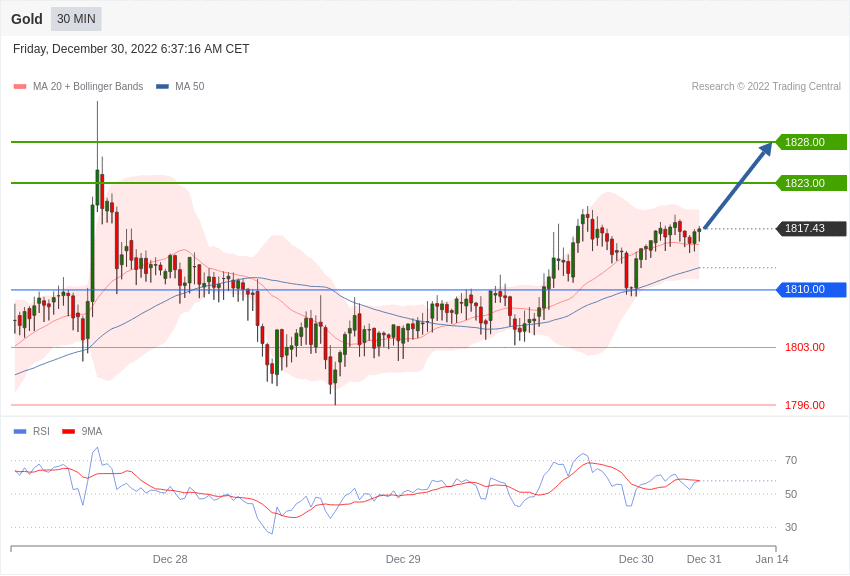
Task: Click the 1817.43 current price tag
Action: coord(811,228)
